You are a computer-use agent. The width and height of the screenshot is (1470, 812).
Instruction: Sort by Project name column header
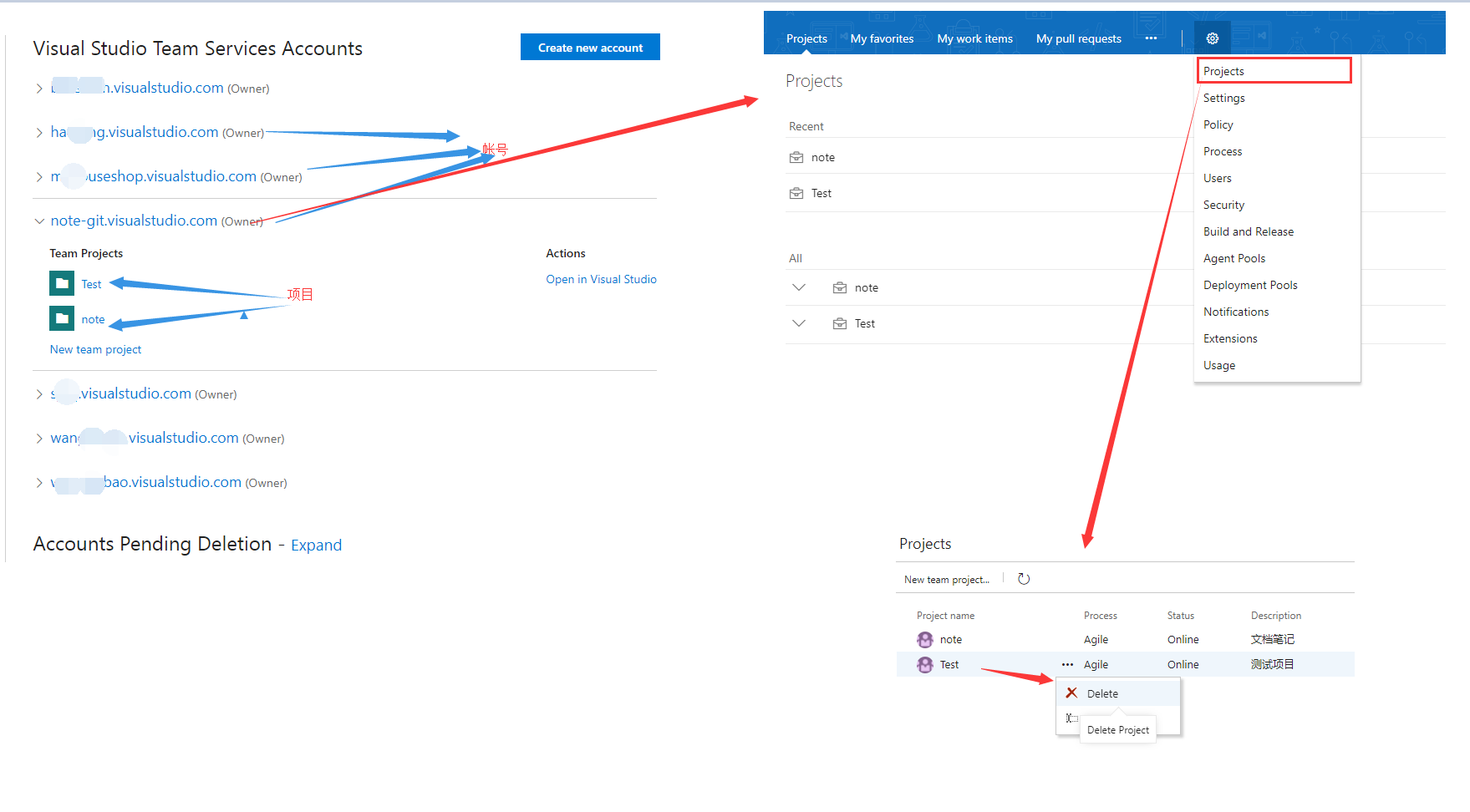pos(945,616)
